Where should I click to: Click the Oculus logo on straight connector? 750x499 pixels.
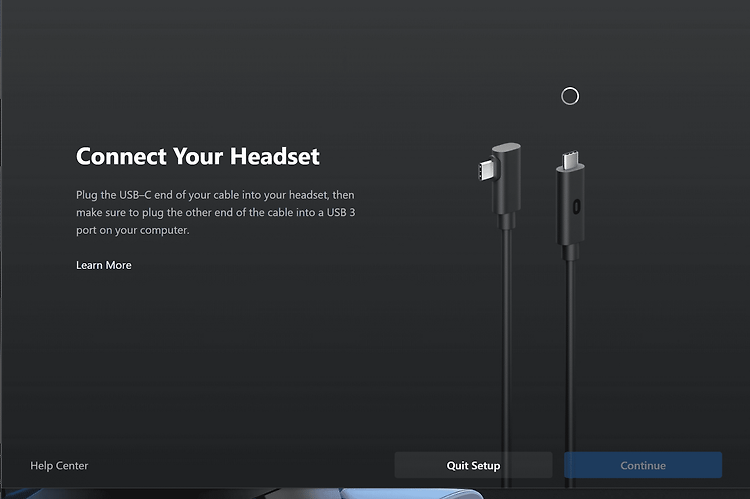click(576, 206)
